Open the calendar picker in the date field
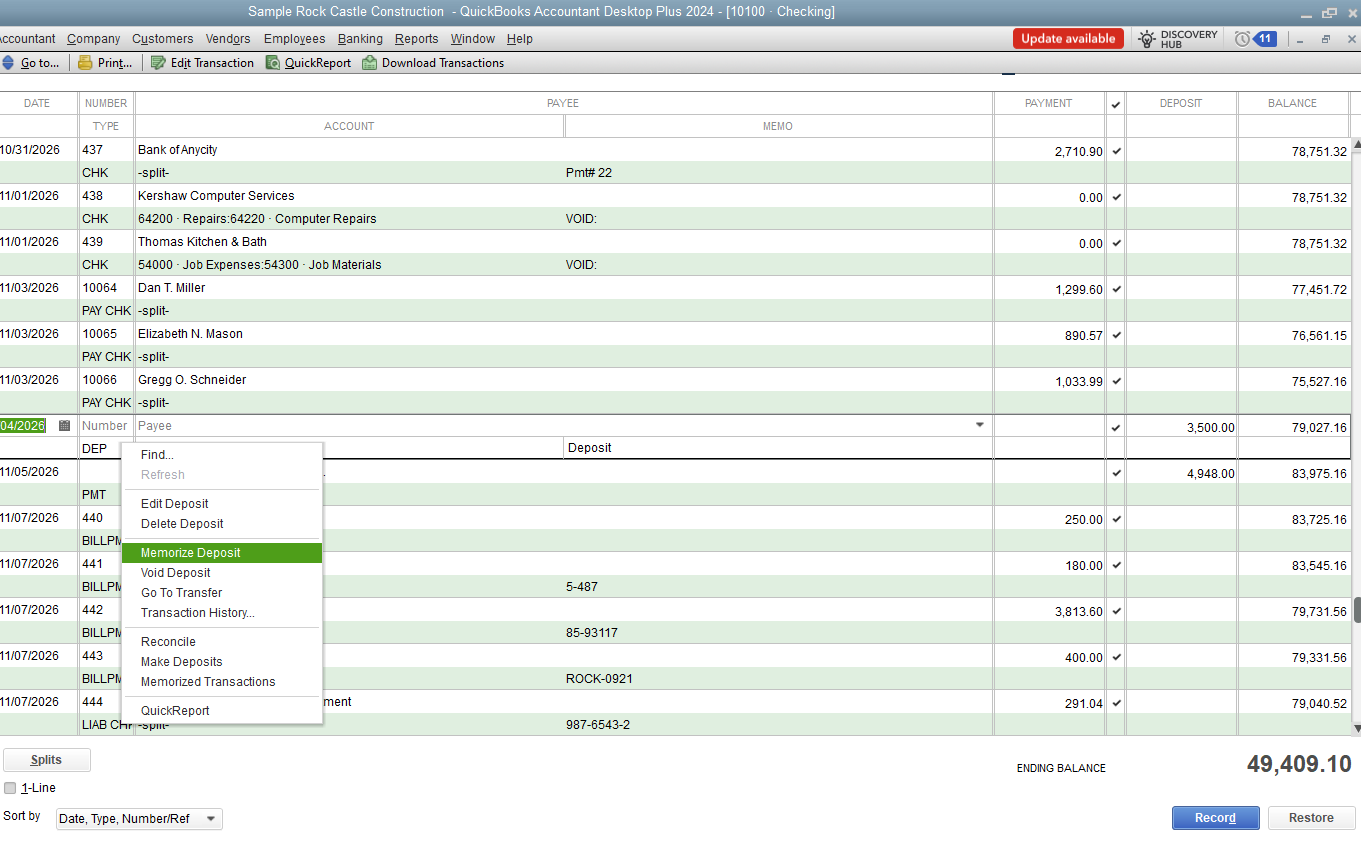The width and height of the screenshot is (1361, 852). click(65, 426)
